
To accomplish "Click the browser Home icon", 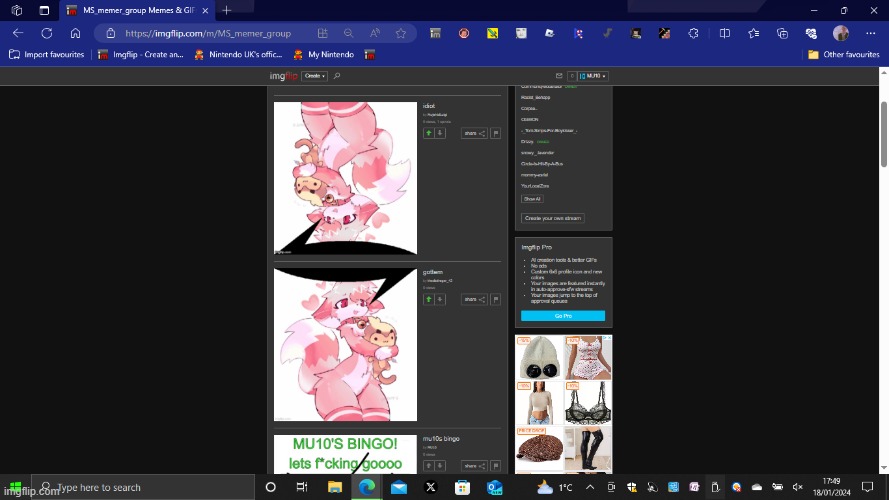I will click(x=75, y=33).
